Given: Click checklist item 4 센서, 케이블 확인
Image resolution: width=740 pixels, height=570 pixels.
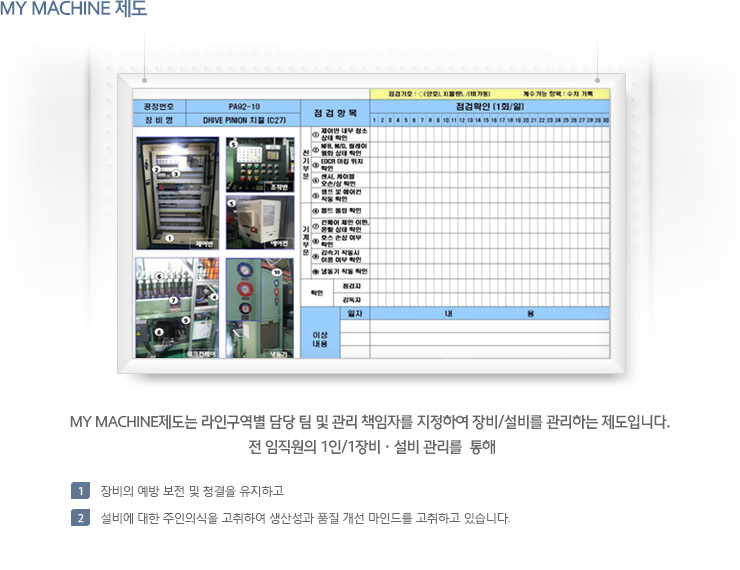Looking at the screenshot, I should (x=340, y=180).
